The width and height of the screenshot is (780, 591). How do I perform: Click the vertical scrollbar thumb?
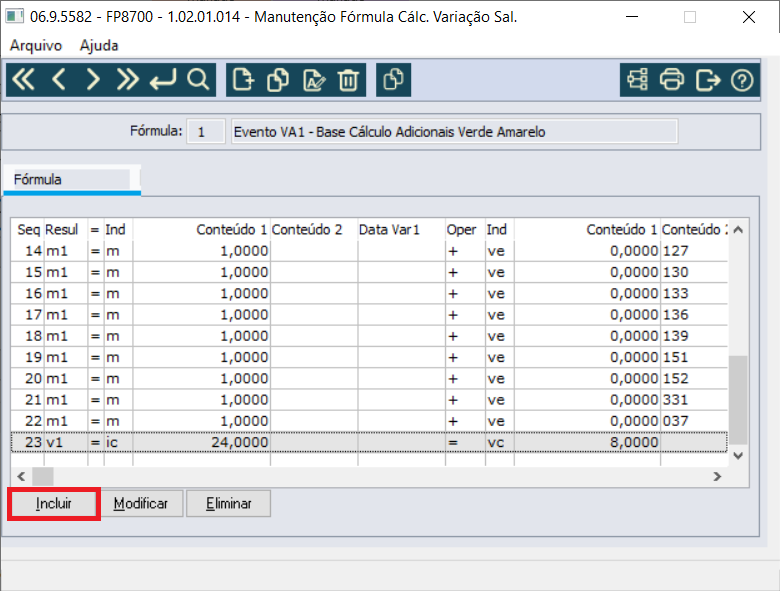coord(738,399)
